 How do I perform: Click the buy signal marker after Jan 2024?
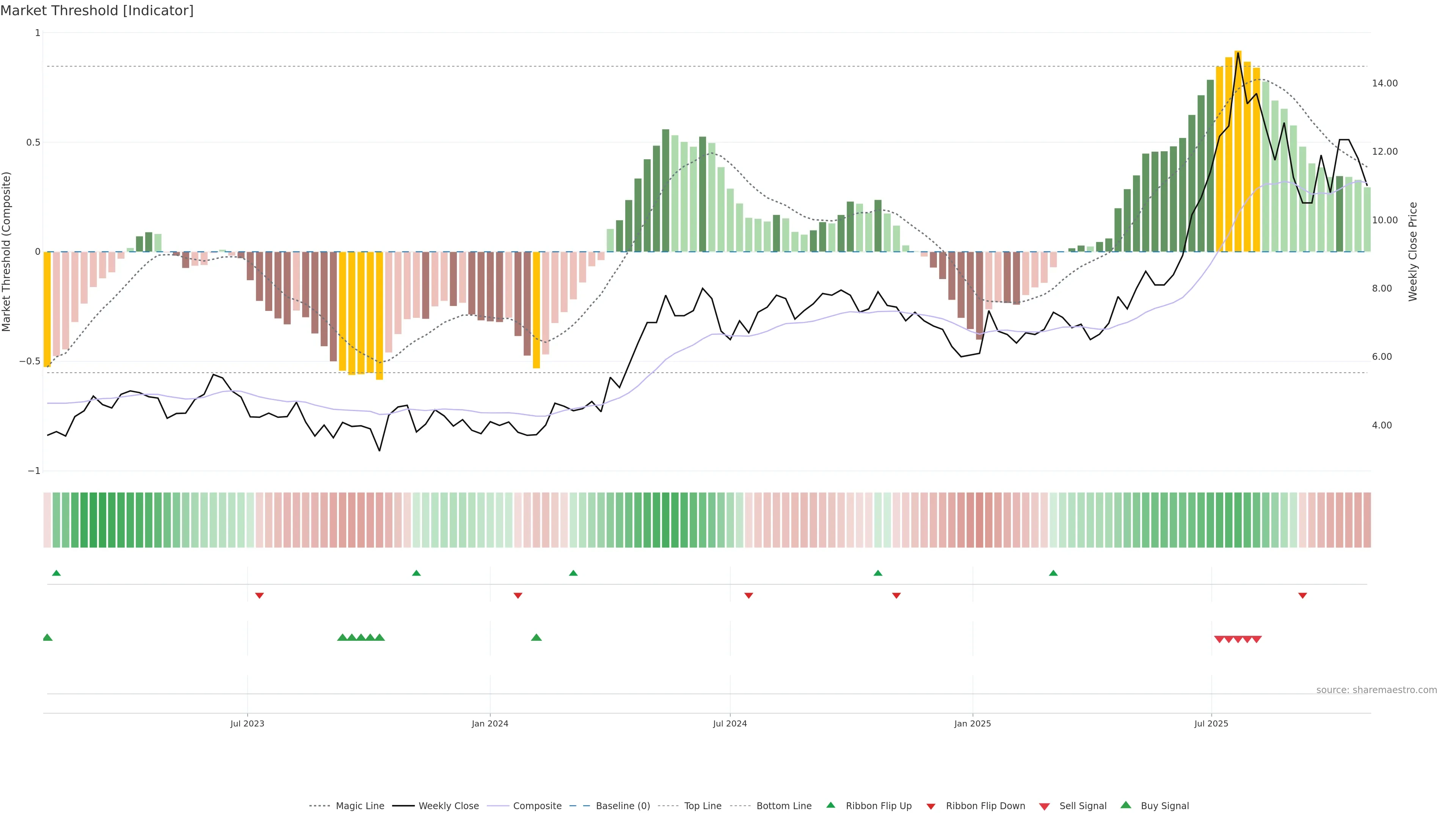click(x=537, y=637)
